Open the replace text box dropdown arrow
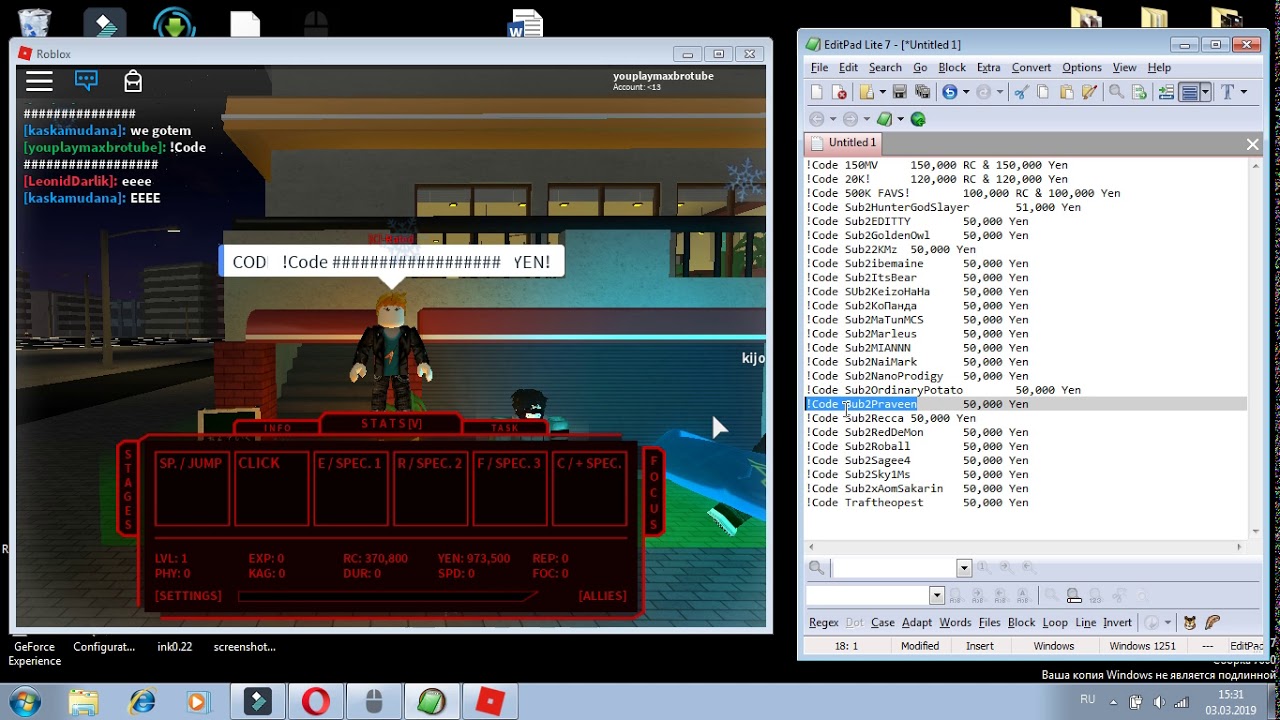This screenshot has height=720, width=1280. click(937, 596)
